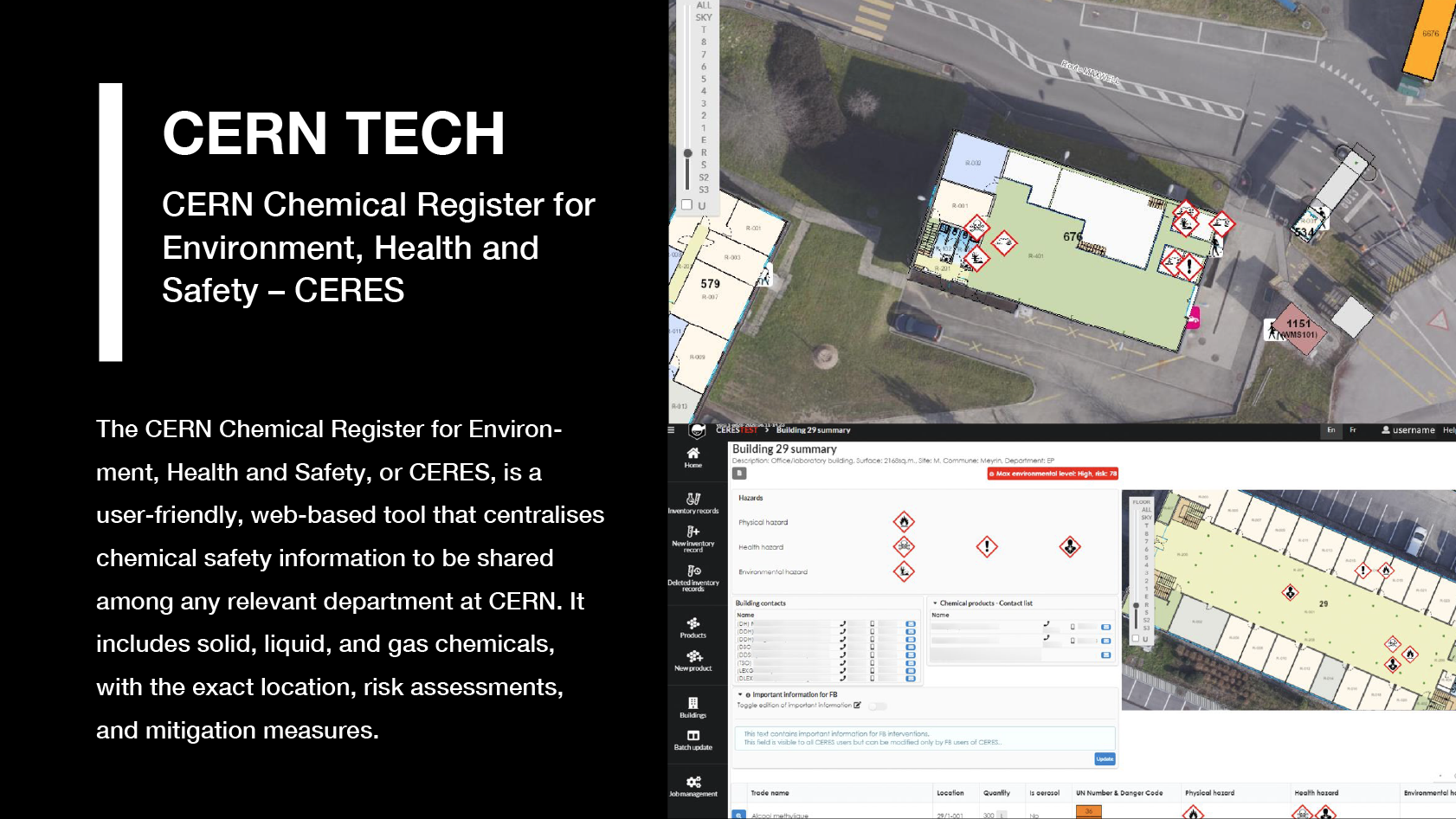
Task: Open Buildings in the sidebar
Action: 693,707
